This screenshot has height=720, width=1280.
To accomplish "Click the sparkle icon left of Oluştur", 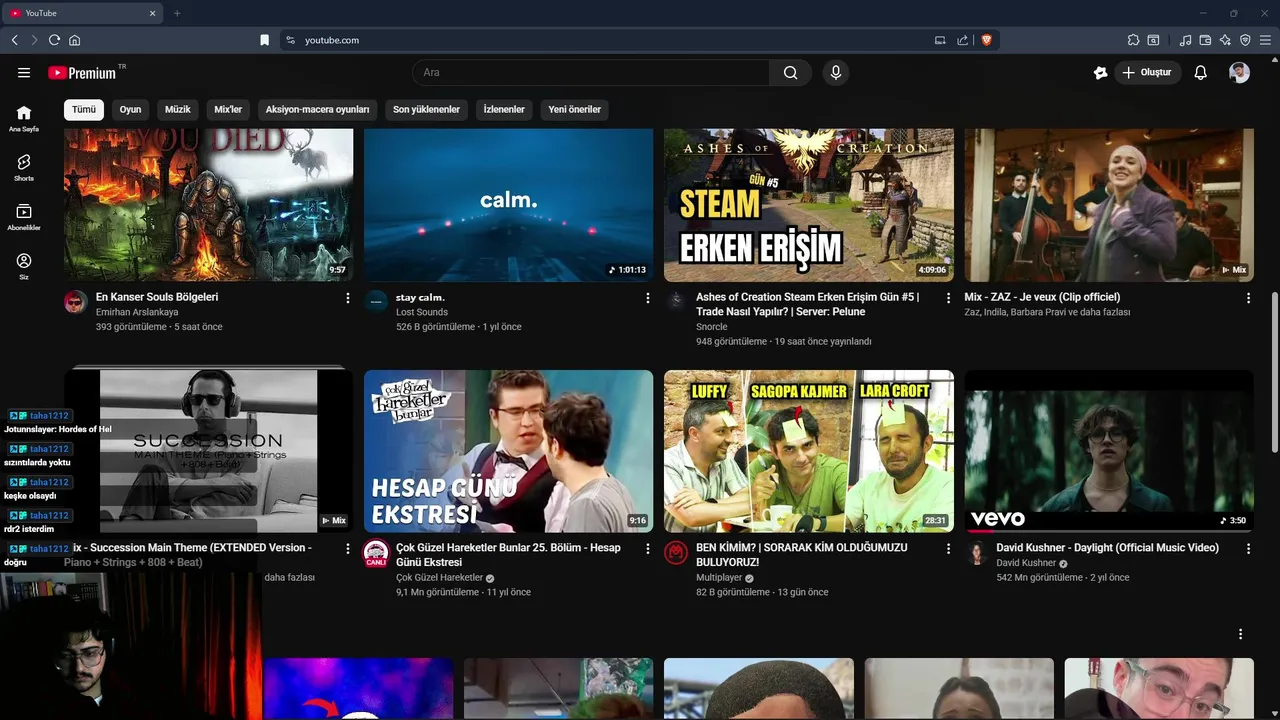I will (1101, 72).
